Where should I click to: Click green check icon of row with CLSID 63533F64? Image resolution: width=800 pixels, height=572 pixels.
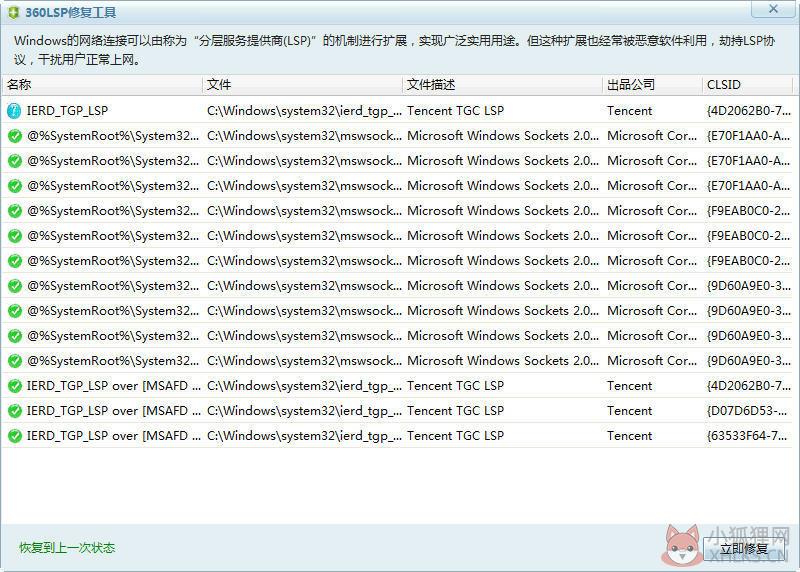pos(15,436)
